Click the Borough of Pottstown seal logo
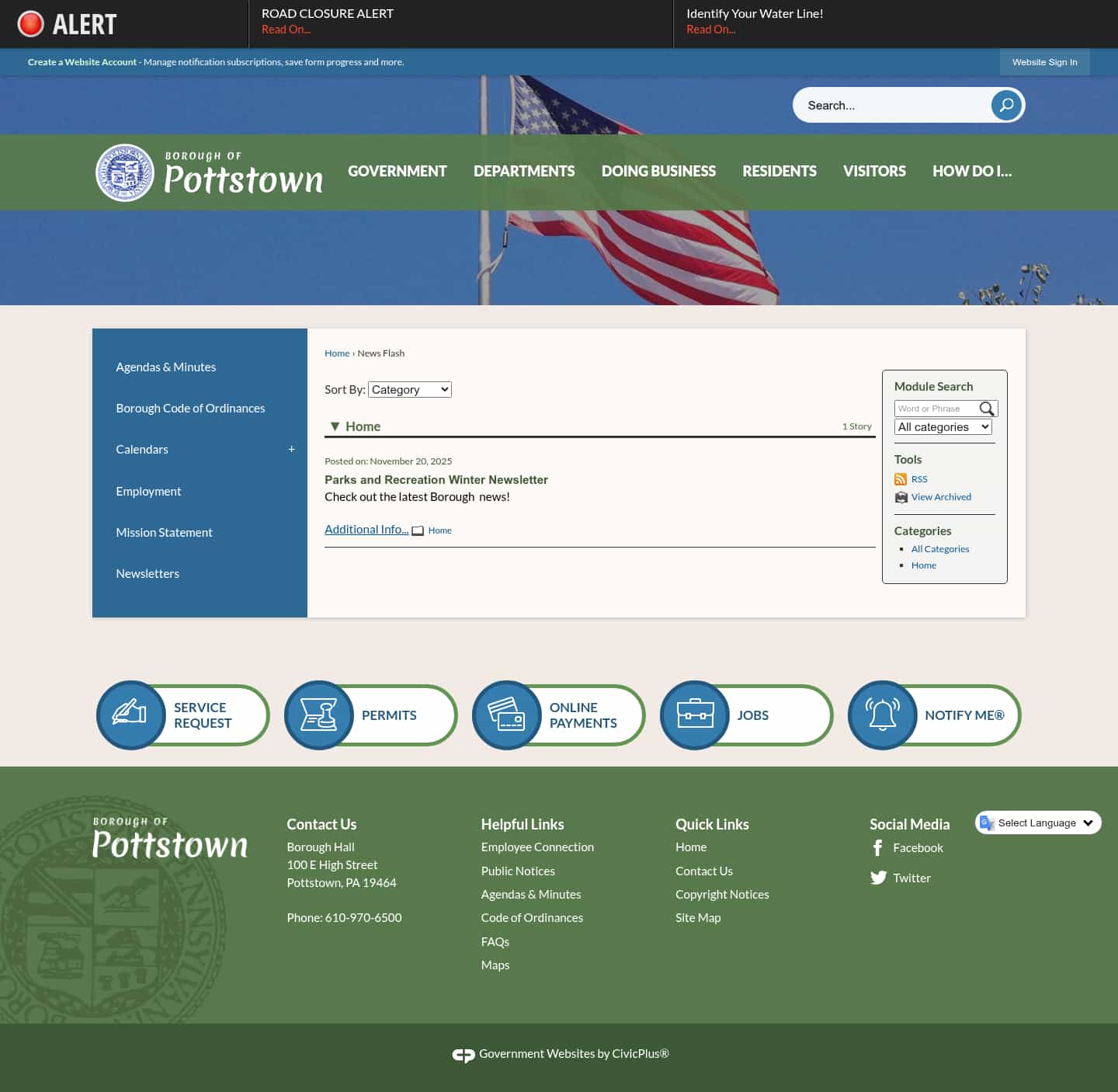This screenshot has width=1118, height=1092. point(125,172)
